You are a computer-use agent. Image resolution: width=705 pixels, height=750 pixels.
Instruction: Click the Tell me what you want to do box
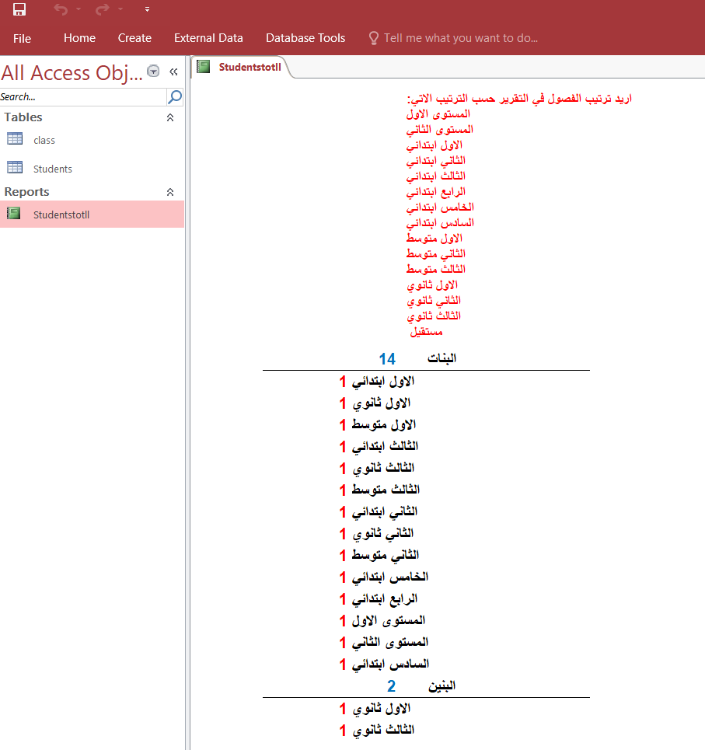(x=461, y=38)
